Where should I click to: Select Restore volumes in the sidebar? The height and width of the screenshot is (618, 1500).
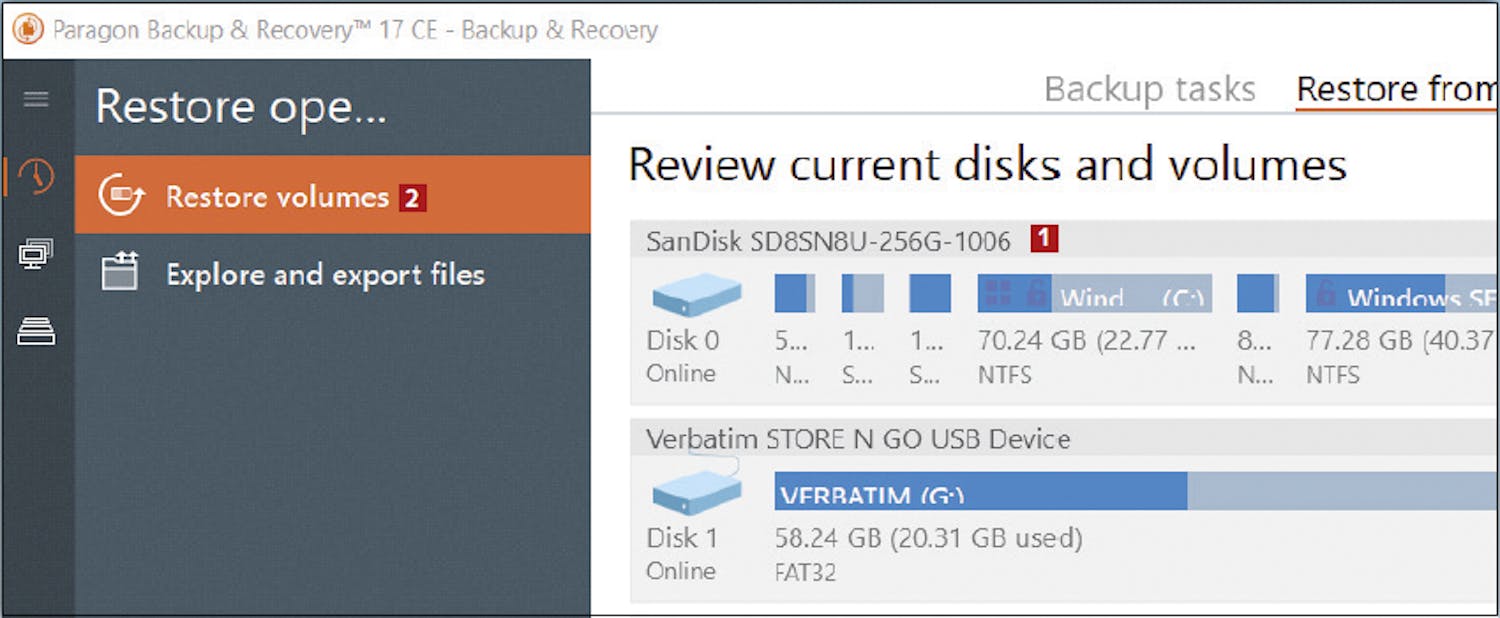click(277, 197)
